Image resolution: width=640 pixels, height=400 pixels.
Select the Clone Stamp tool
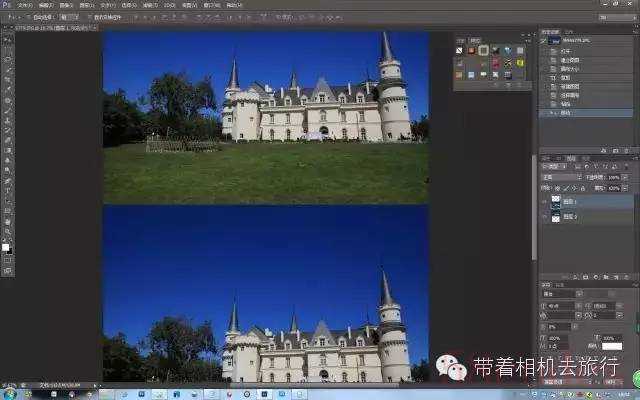pos(7,120)
